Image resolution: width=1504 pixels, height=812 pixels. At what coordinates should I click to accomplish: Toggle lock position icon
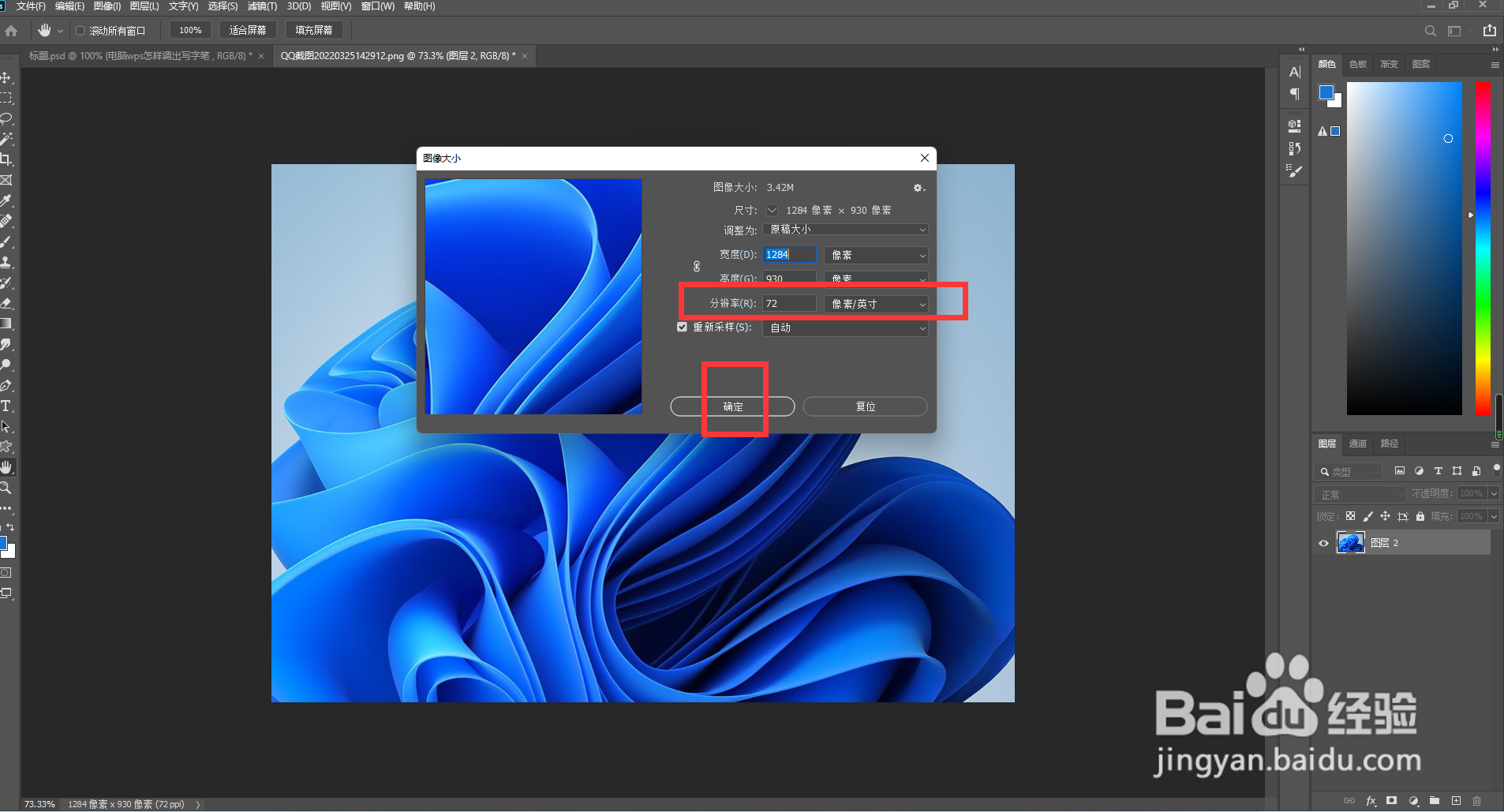tap(1385, 516)
